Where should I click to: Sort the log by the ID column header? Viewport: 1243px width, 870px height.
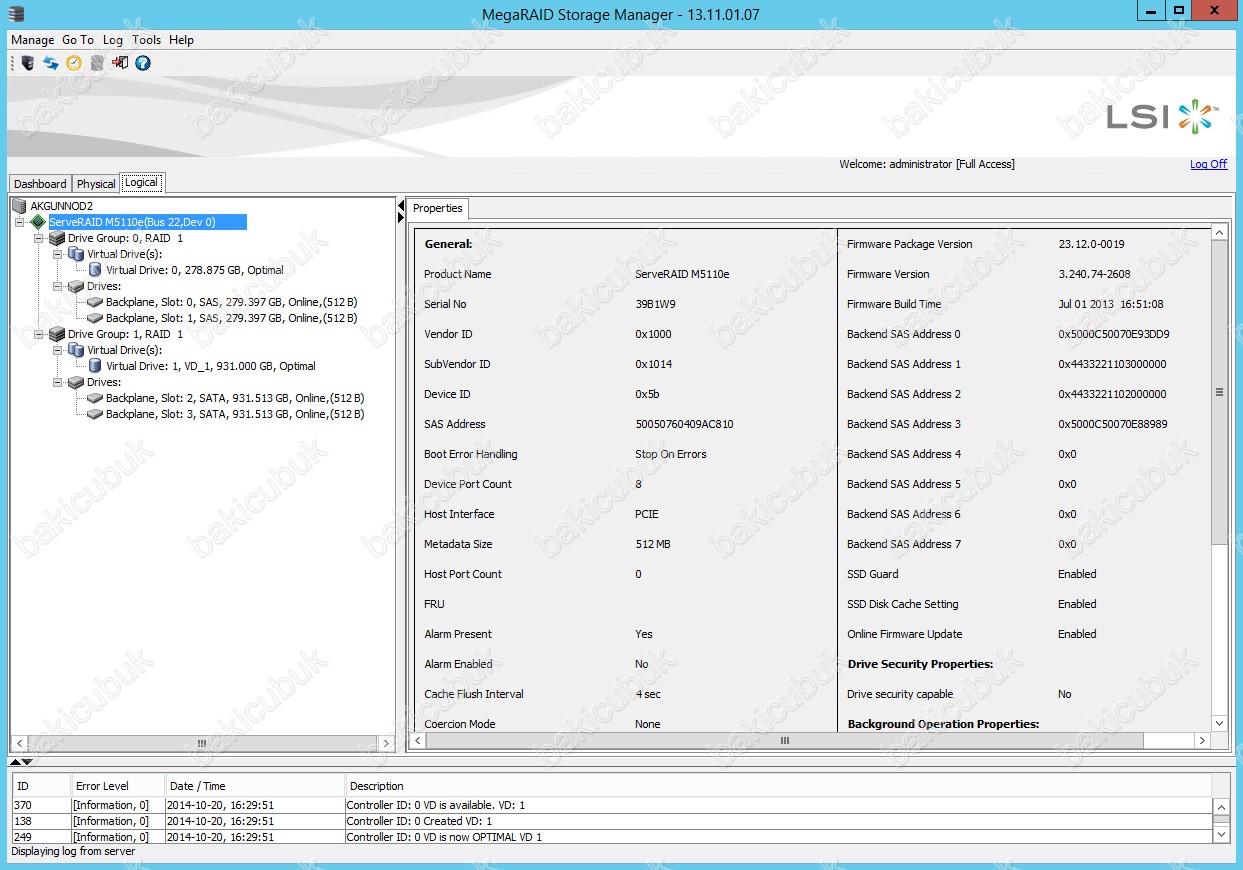coord(40,786)
